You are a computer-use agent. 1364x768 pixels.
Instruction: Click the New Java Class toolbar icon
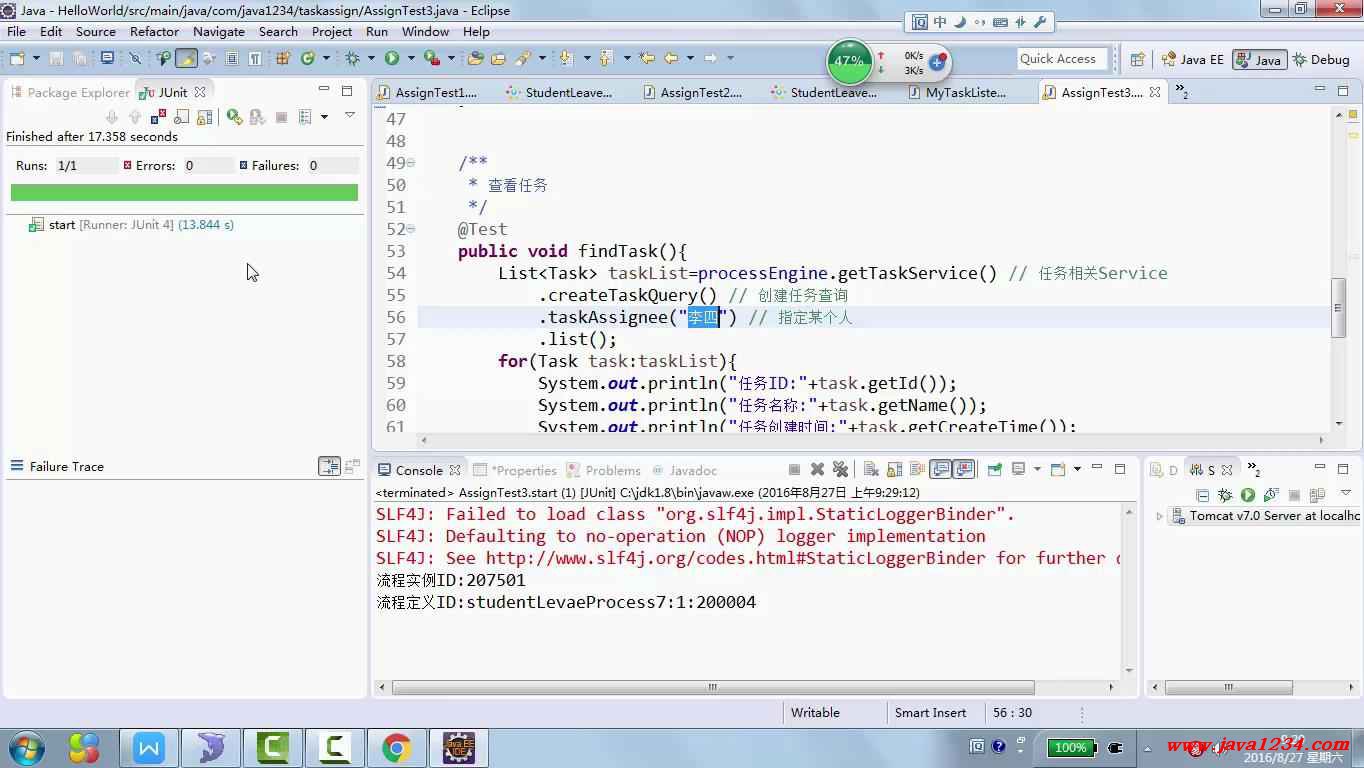click(x=308, y=58)
